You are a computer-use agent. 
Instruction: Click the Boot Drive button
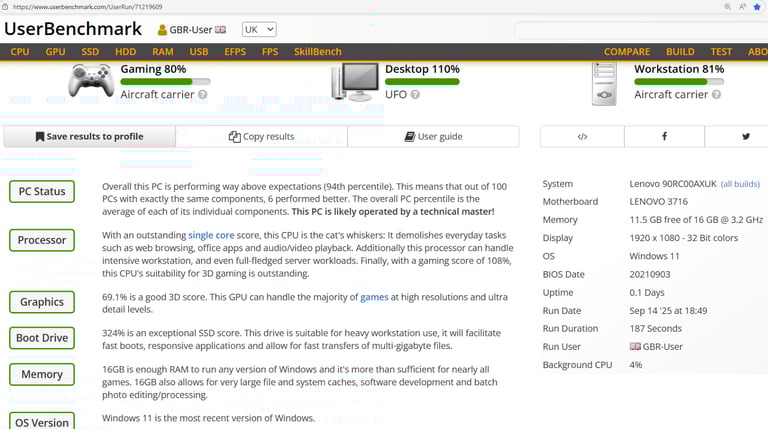42,338
